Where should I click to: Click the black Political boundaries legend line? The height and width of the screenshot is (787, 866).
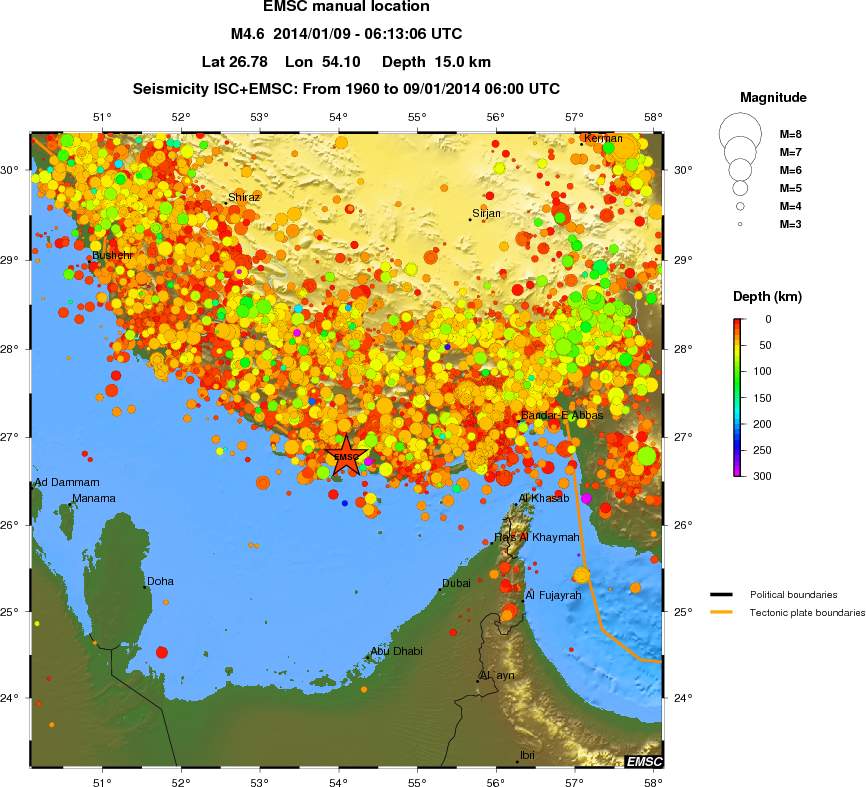point(721,595)
